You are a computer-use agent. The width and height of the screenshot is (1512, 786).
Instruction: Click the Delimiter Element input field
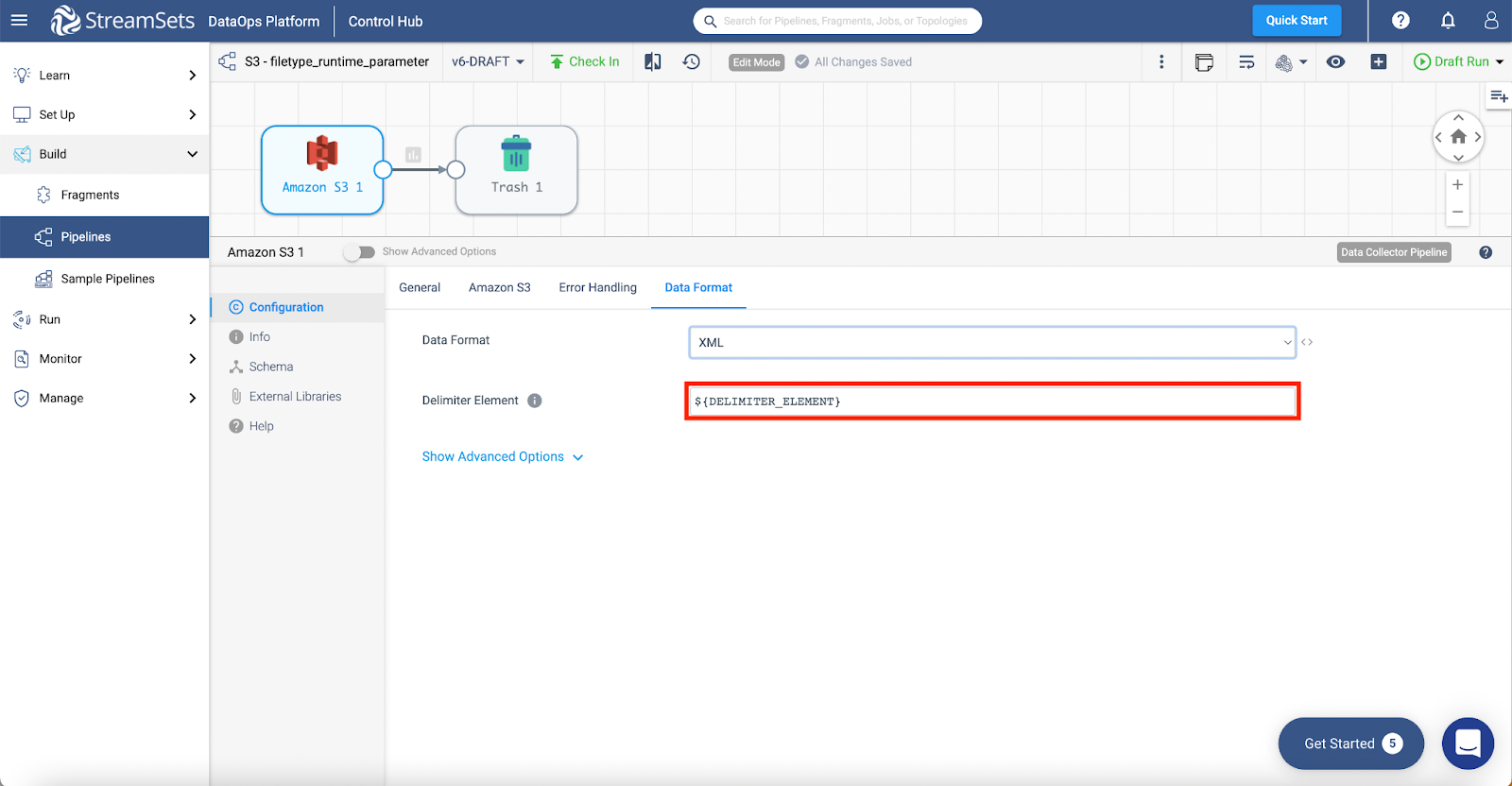pyautogui.click(x=992, y=402)
